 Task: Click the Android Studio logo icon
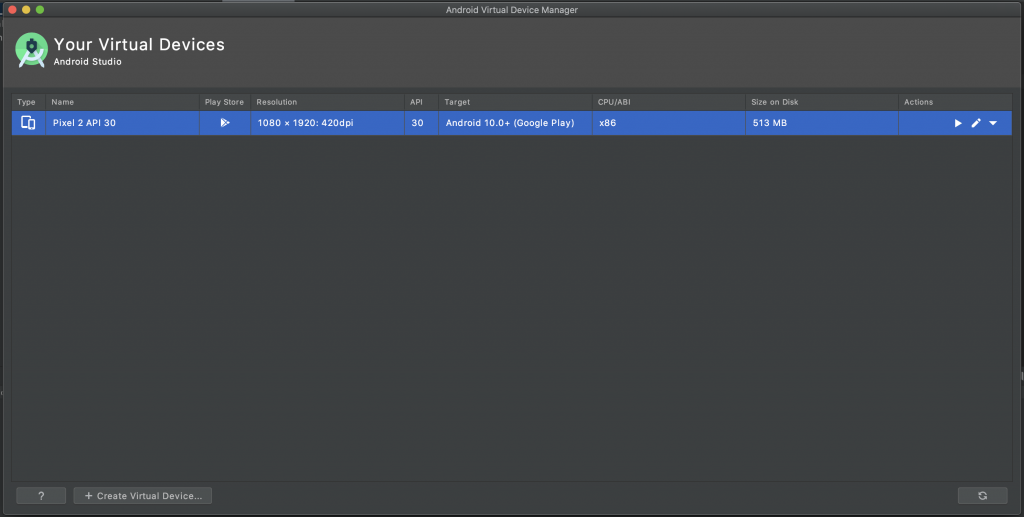[31, 50]
